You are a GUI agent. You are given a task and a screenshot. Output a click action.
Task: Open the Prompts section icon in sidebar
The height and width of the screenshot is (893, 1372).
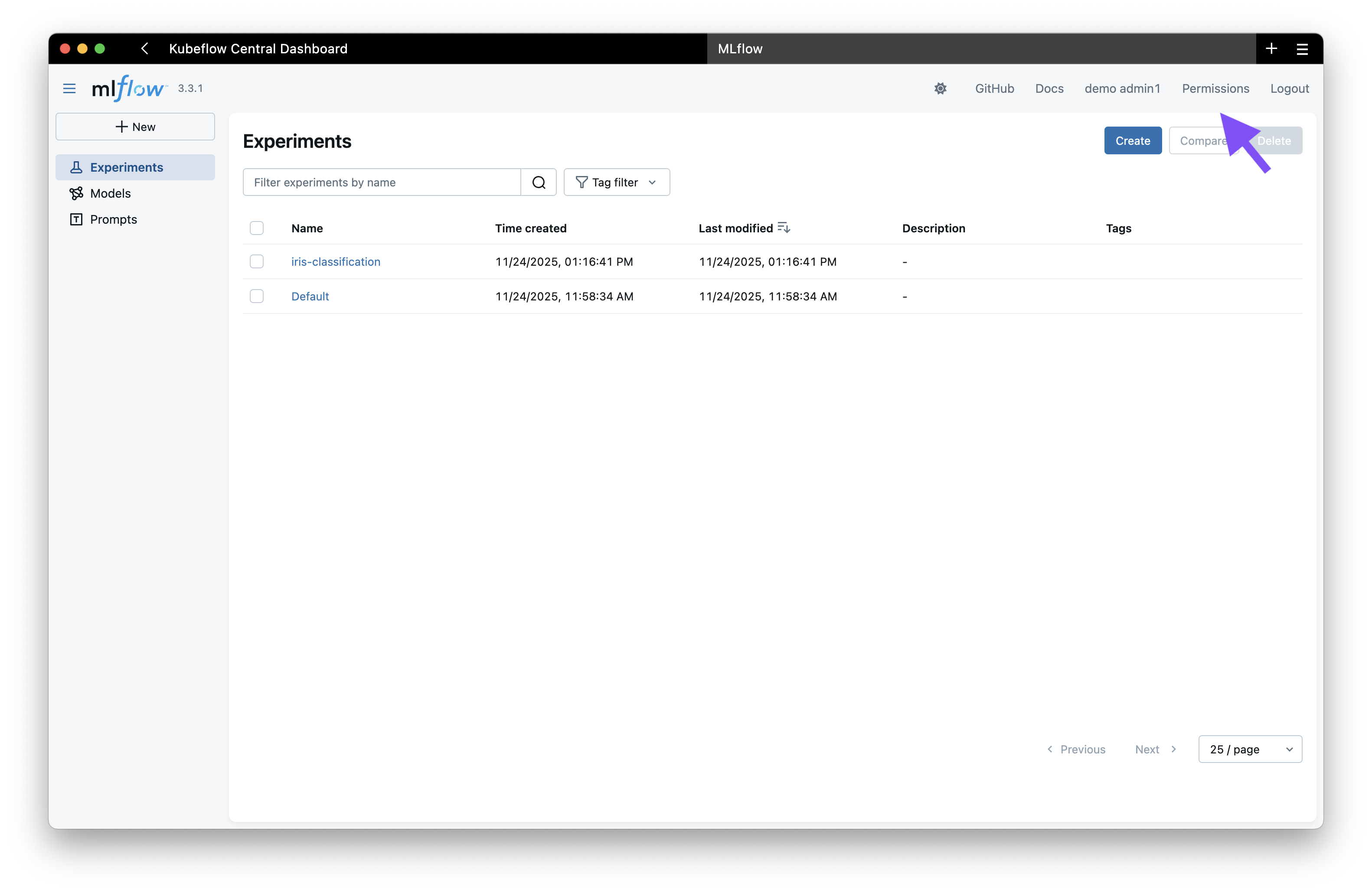tap(77, 219)
